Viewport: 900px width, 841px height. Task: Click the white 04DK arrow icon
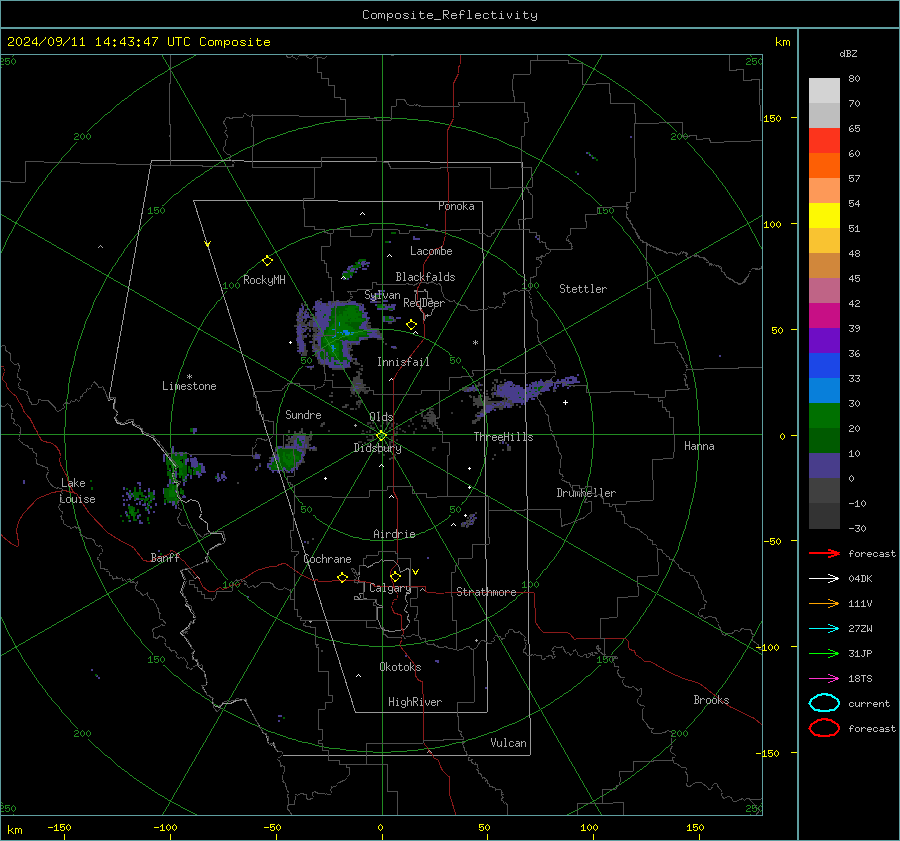[x=824, y=578]
